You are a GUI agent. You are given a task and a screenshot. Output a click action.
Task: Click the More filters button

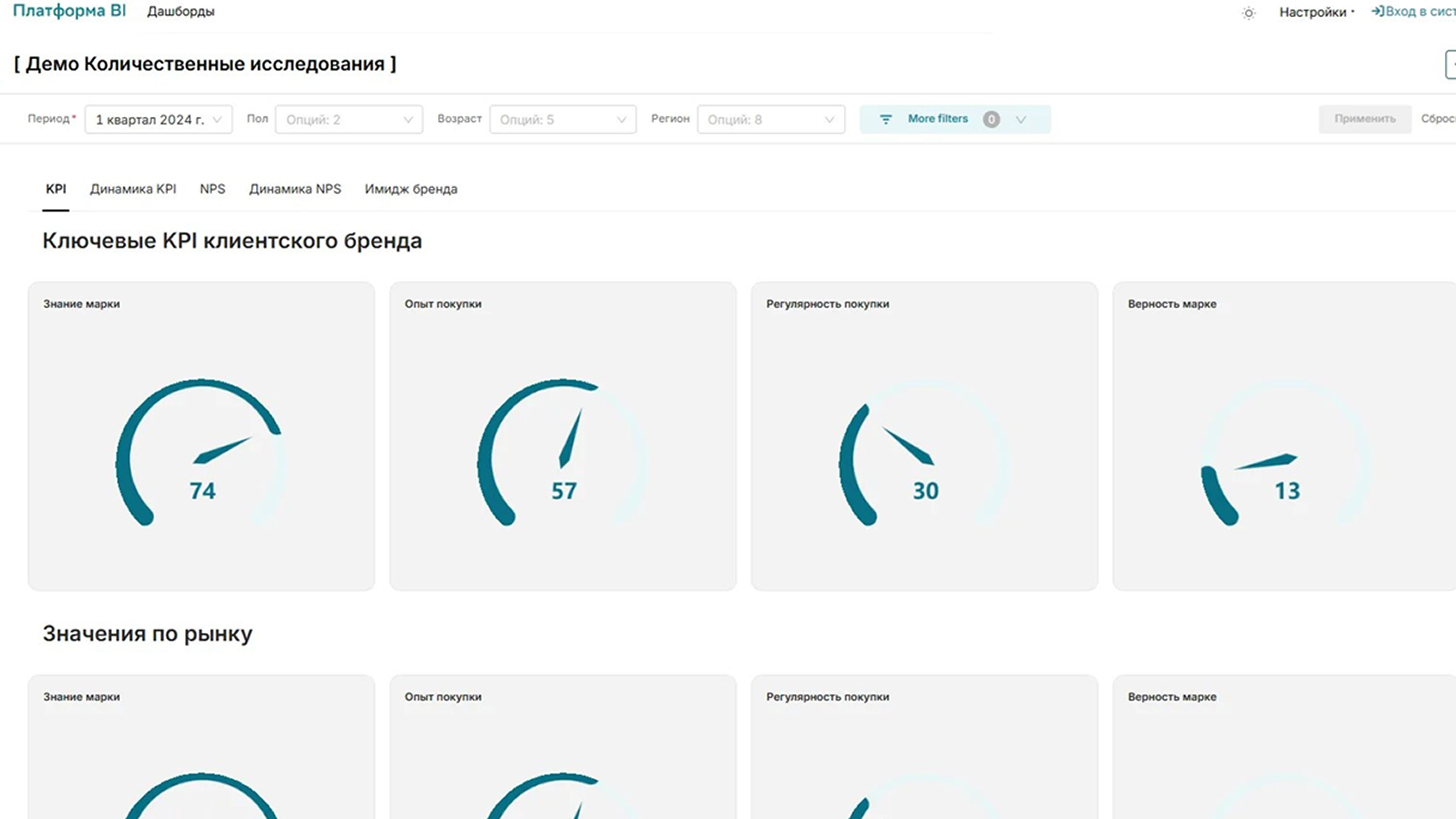[955, 119]
